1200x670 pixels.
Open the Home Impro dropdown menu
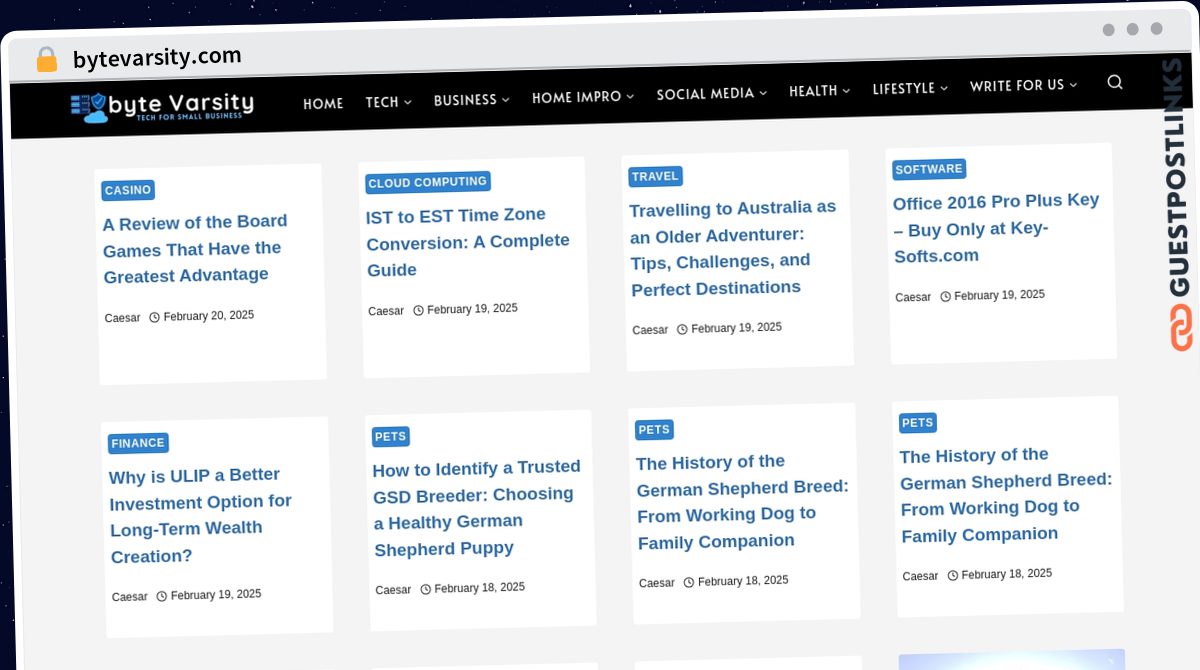click(x=583, y=97)
